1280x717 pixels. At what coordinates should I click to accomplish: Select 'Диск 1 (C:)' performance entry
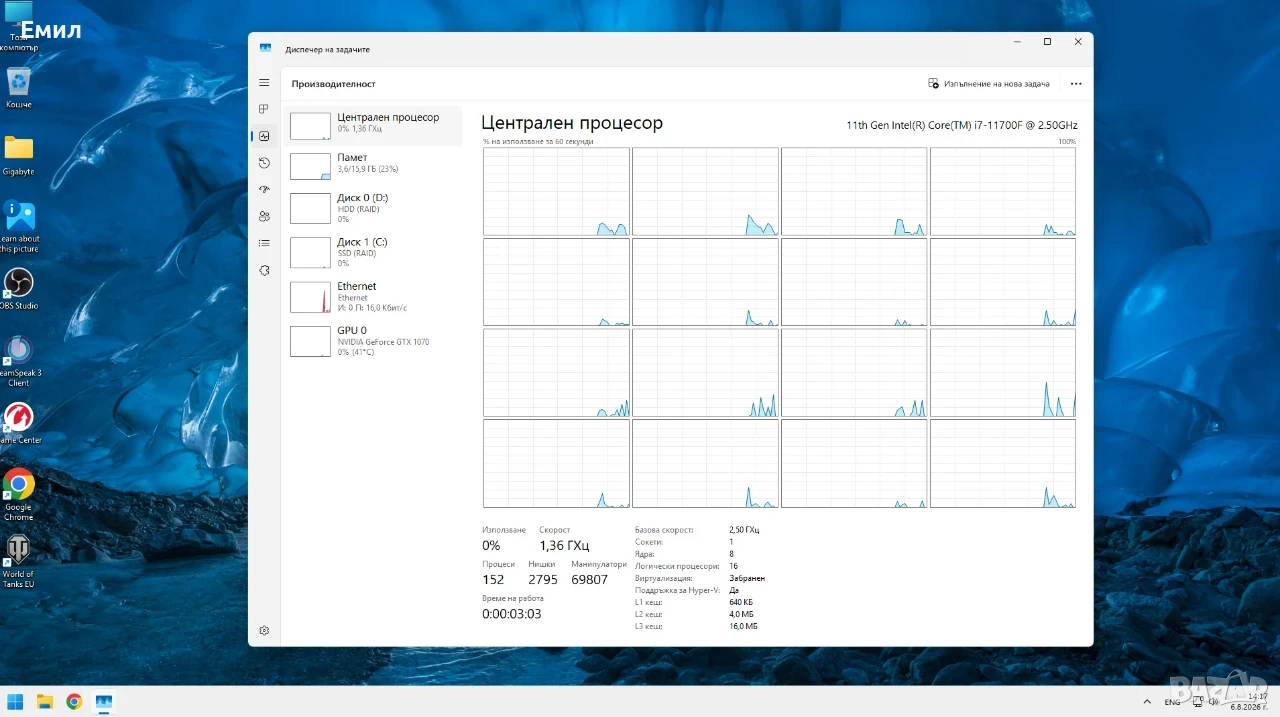373,252
